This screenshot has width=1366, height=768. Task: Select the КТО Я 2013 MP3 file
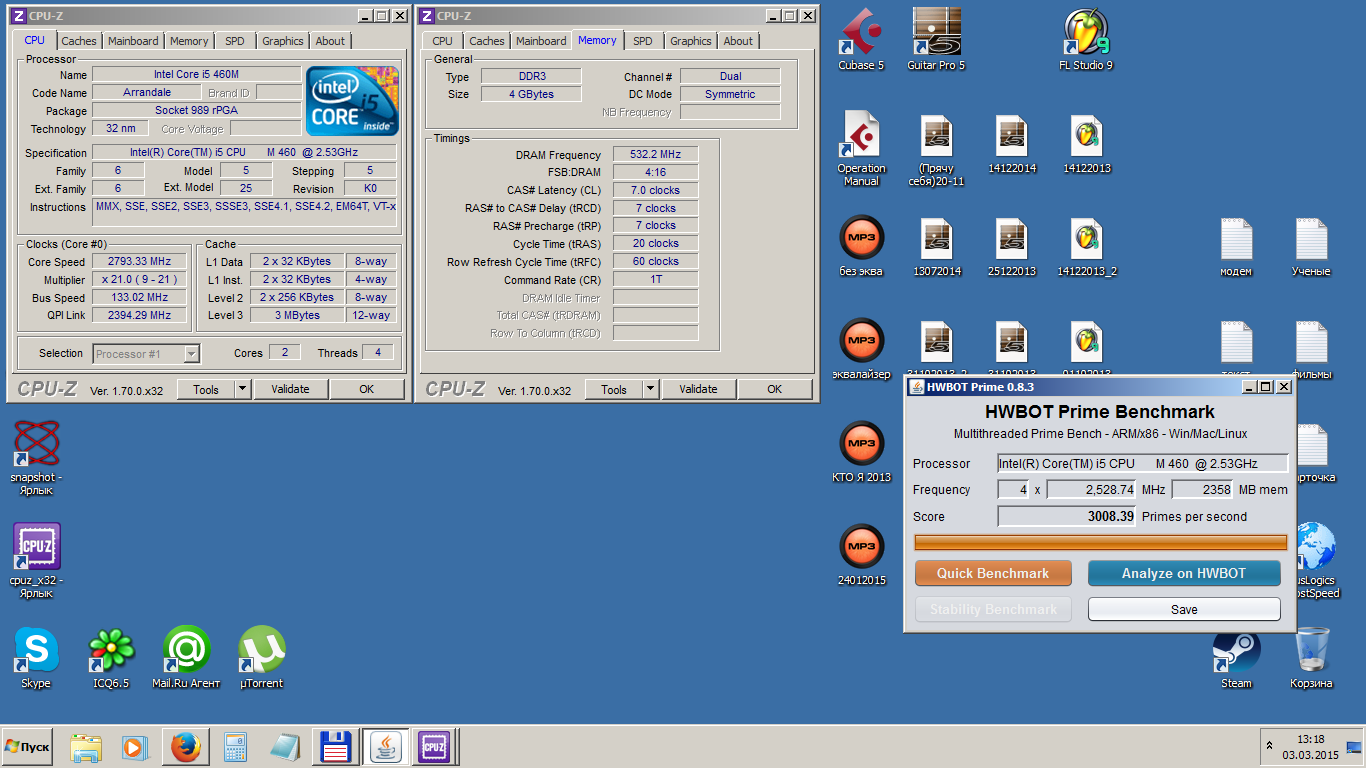click(861, 452)
